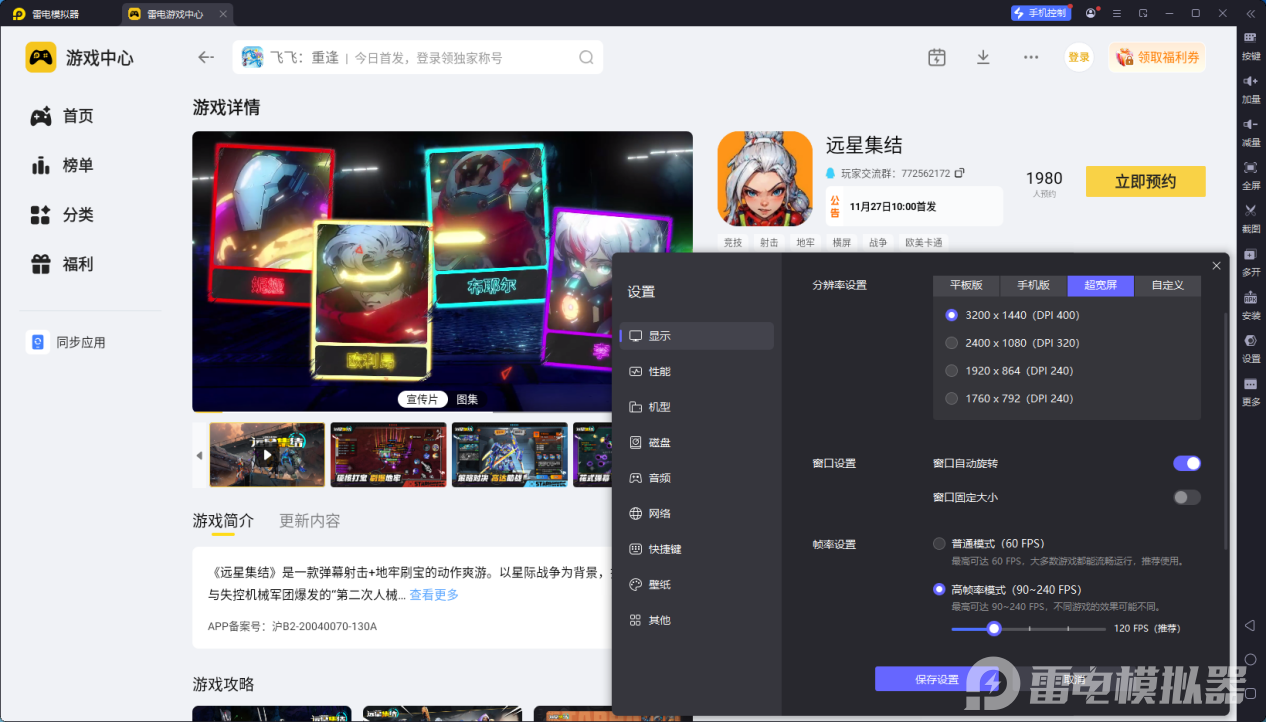The image size is (1266, 722).
Task: Toggle the 窗口自动旋转 switch
Action: click(1186, 463)
